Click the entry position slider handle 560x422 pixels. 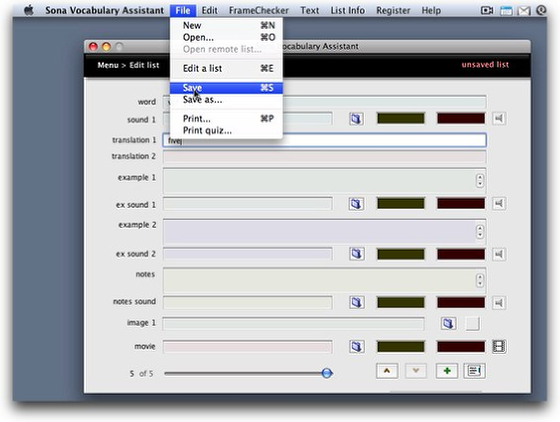click(x=326, y=373)
